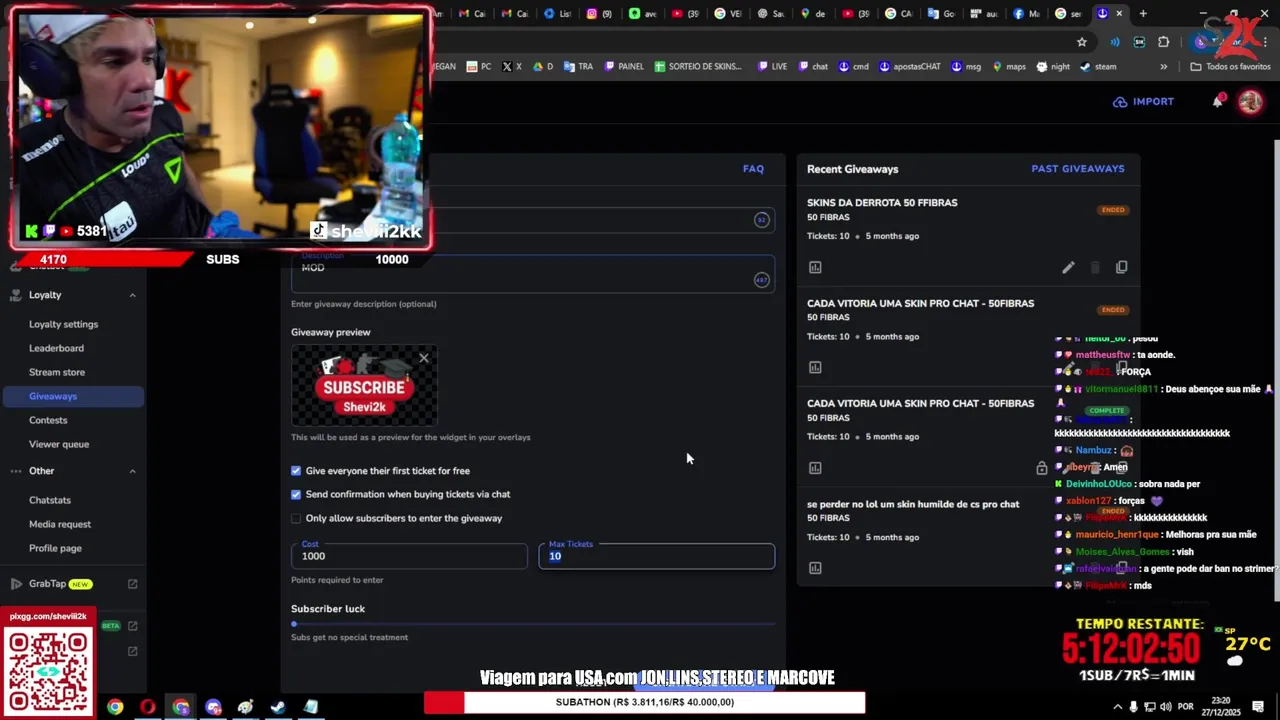This screenshot has height=720, width=1280.
Task: Open the notifications bell icon
Action: pyautogui.click(x=1218, y=101)
